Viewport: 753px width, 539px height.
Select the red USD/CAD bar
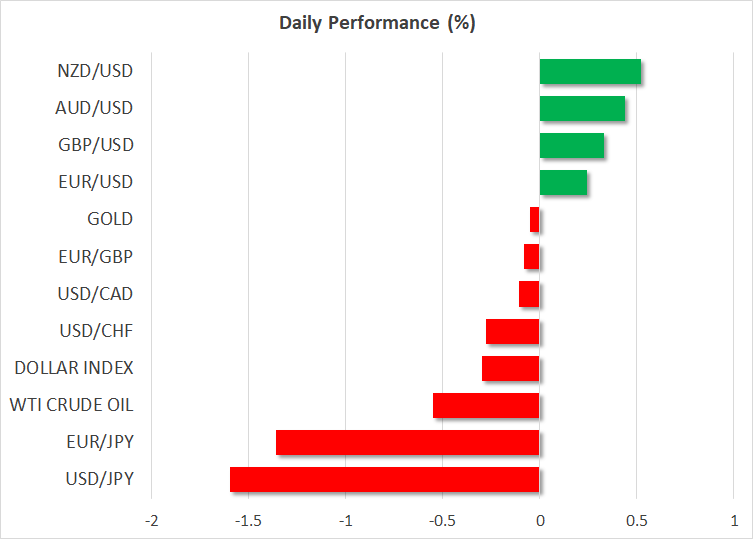click(x=529, y=294)
